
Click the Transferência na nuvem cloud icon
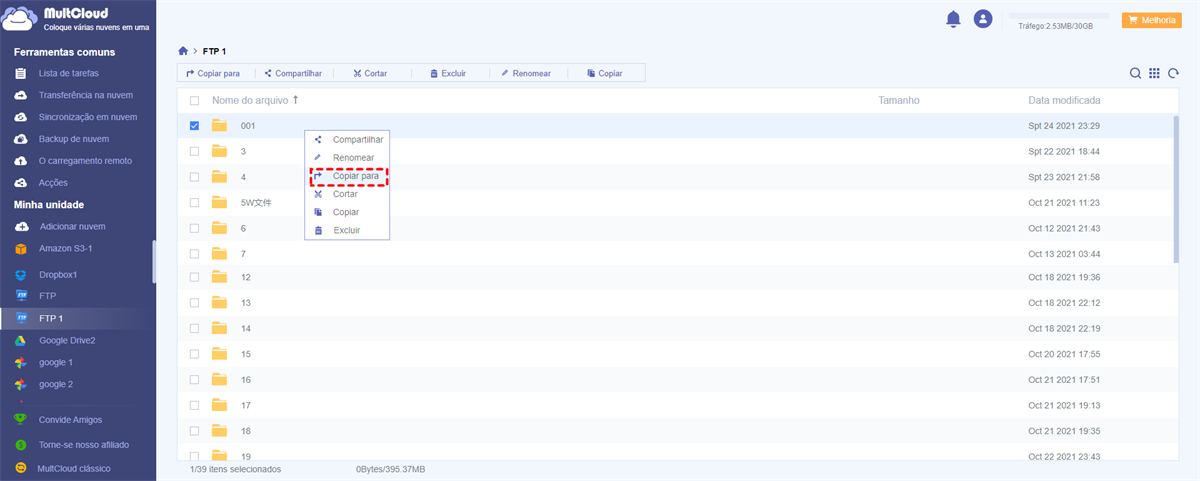coord(20,95)
